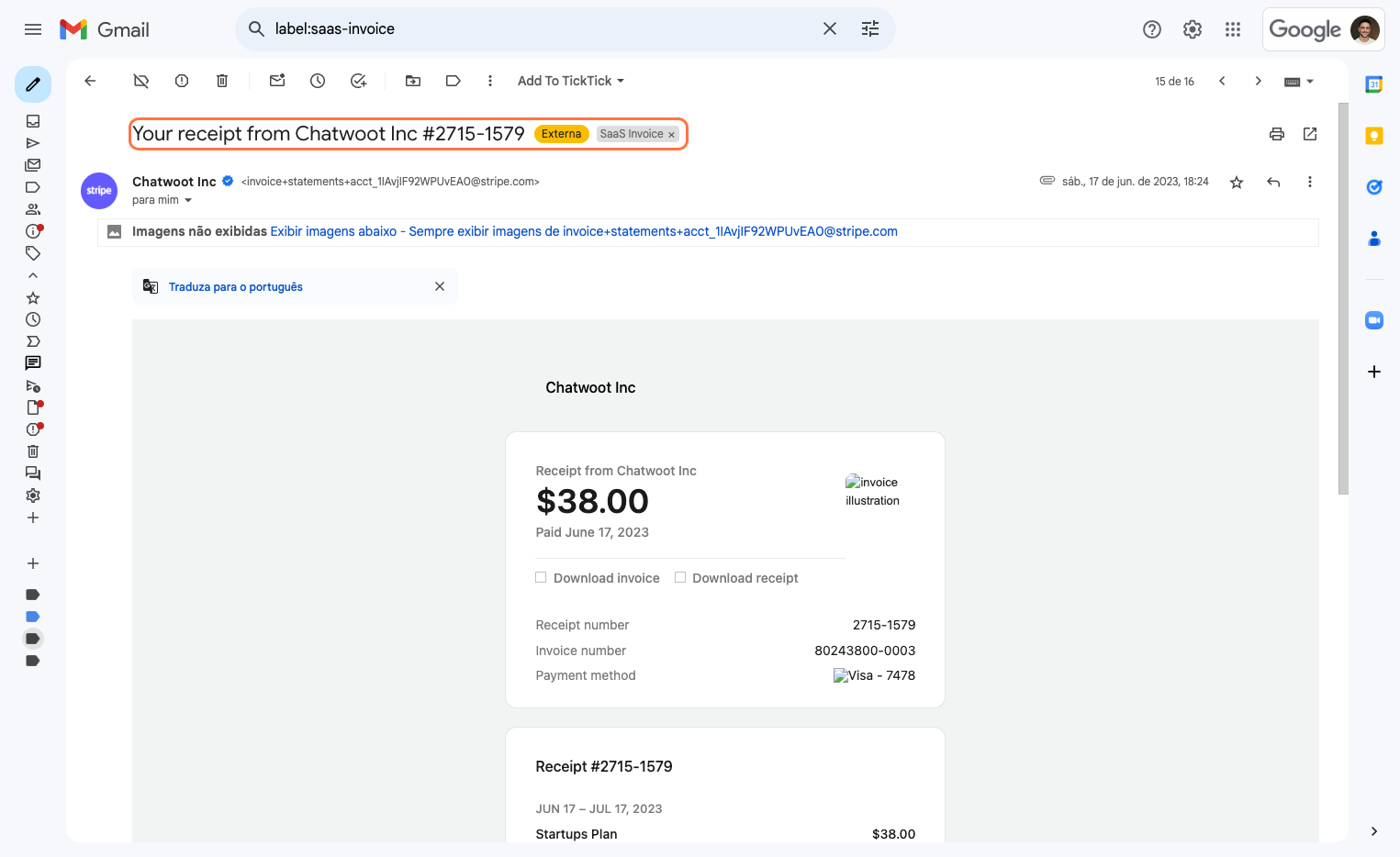
Task: Open Gmail Support help icon
Action: (x=1152, y=29)
